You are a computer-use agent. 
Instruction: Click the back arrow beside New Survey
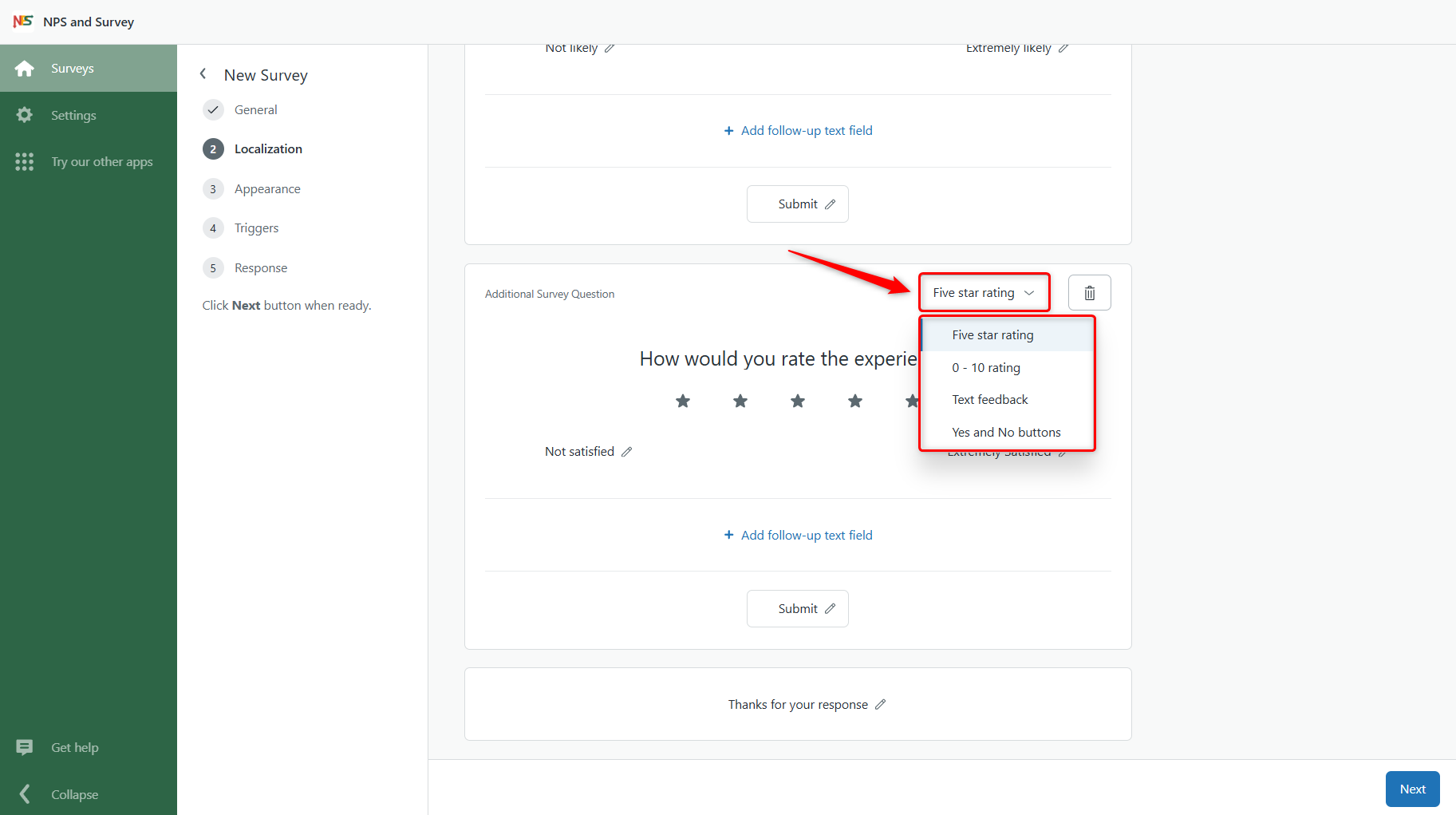pos(203,73)
